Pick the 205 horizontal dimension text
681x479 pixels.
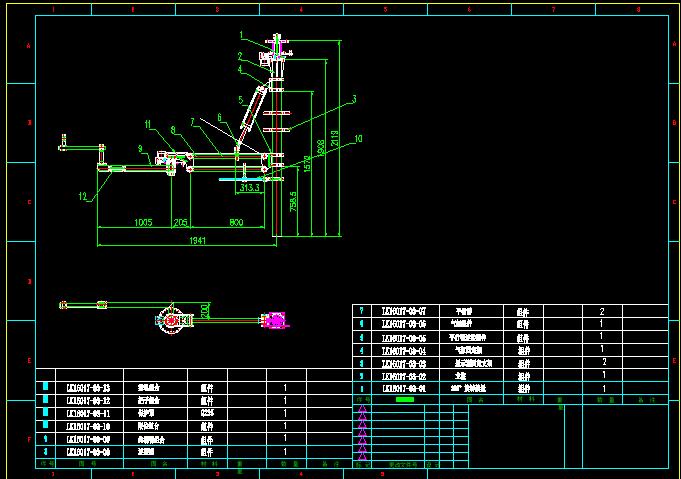click(181, 222)
